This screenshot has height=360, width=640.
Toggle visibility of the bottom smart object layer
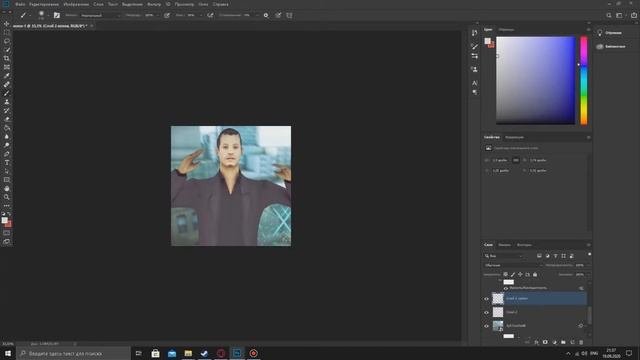(x=487, y=326)
